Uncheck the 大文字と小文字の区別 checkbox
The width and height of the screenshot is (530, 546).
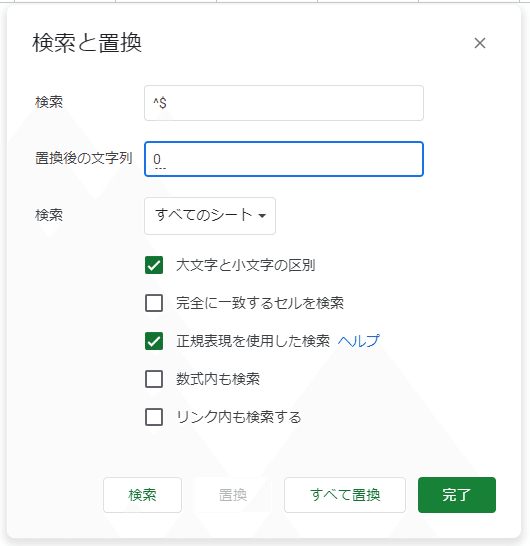[154, 265]
